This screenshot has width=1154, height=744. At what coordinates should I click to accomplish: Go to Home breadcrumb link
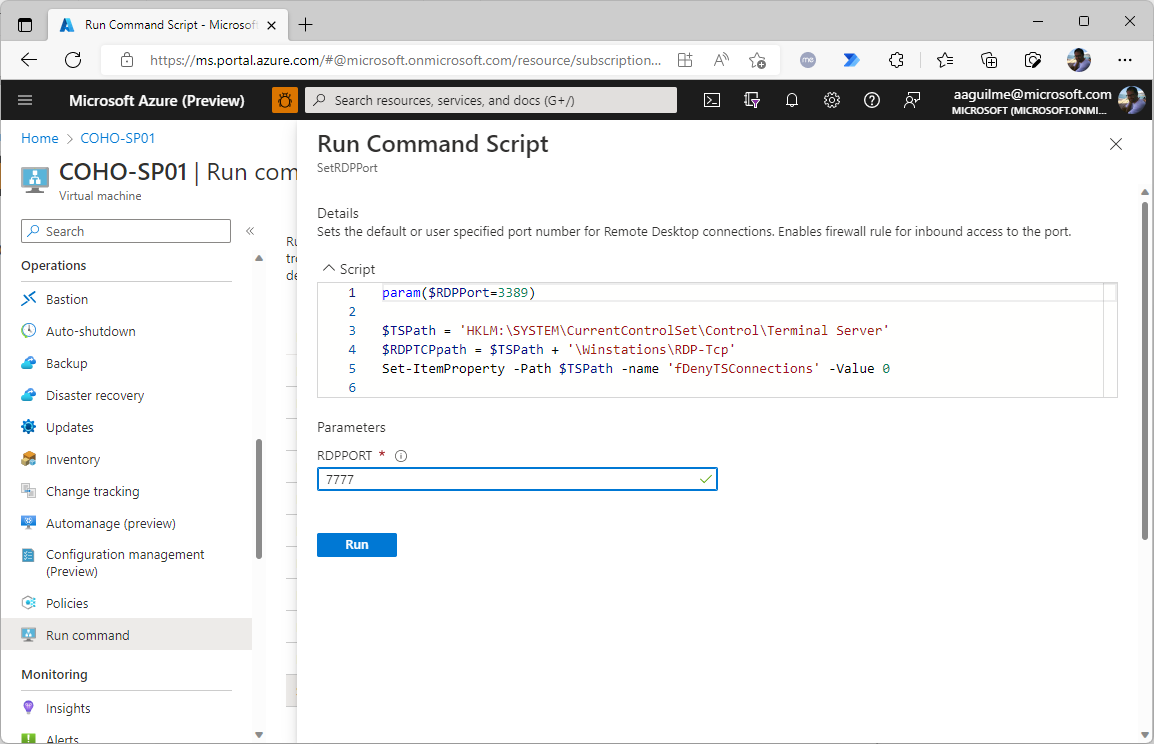click(x=40, y=138)
